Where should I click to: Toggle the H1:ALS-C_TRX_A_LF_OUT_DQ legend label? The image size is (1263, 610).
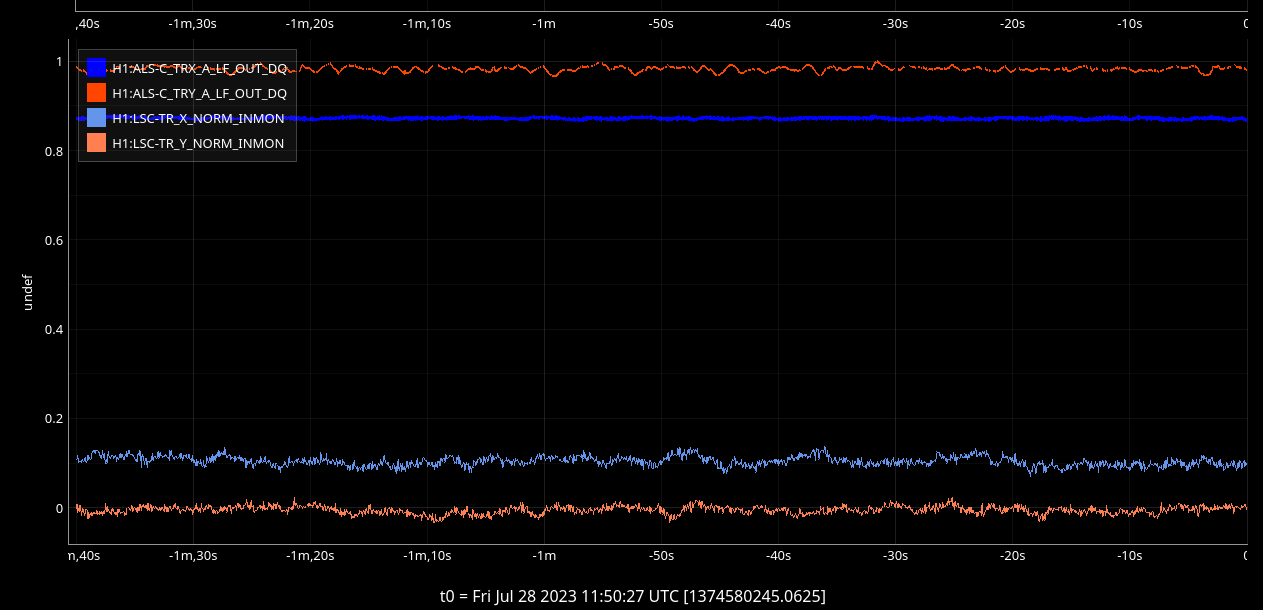point(199,68)
